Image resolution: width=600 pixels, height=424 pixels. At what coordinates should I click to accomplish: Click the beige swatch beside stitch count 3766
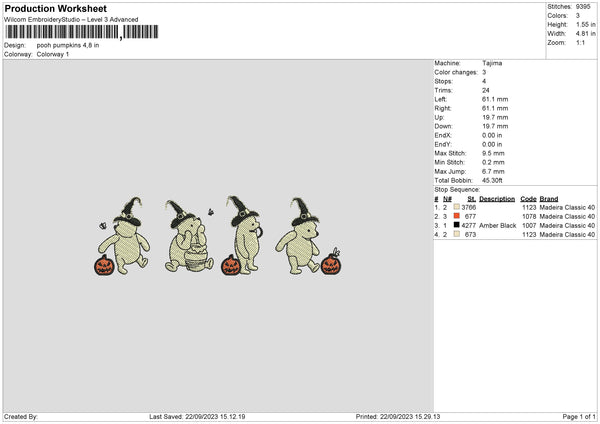pyautogui.click(x=457, y=207)
